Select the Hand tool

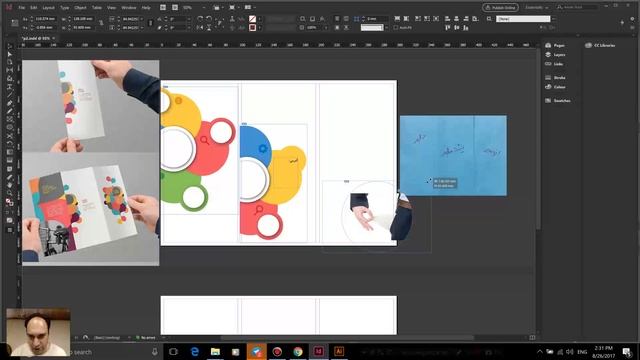[10, 185]
